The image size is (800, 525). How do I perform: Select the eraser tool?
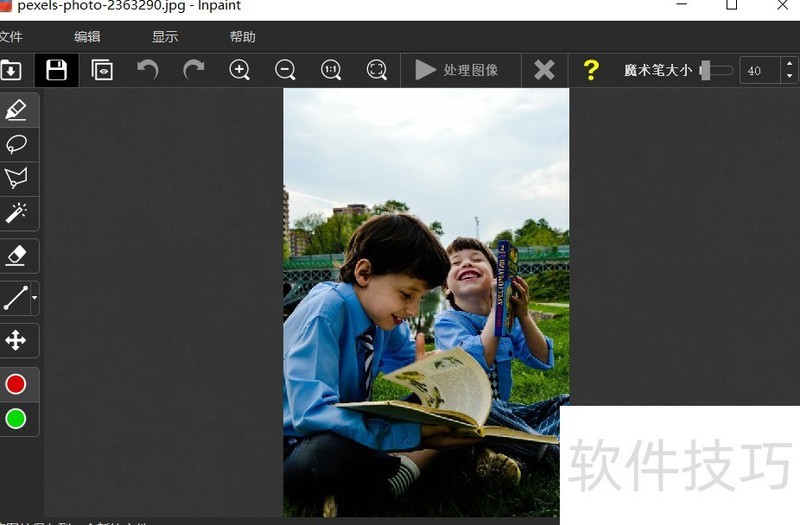[x=16, y=256]
